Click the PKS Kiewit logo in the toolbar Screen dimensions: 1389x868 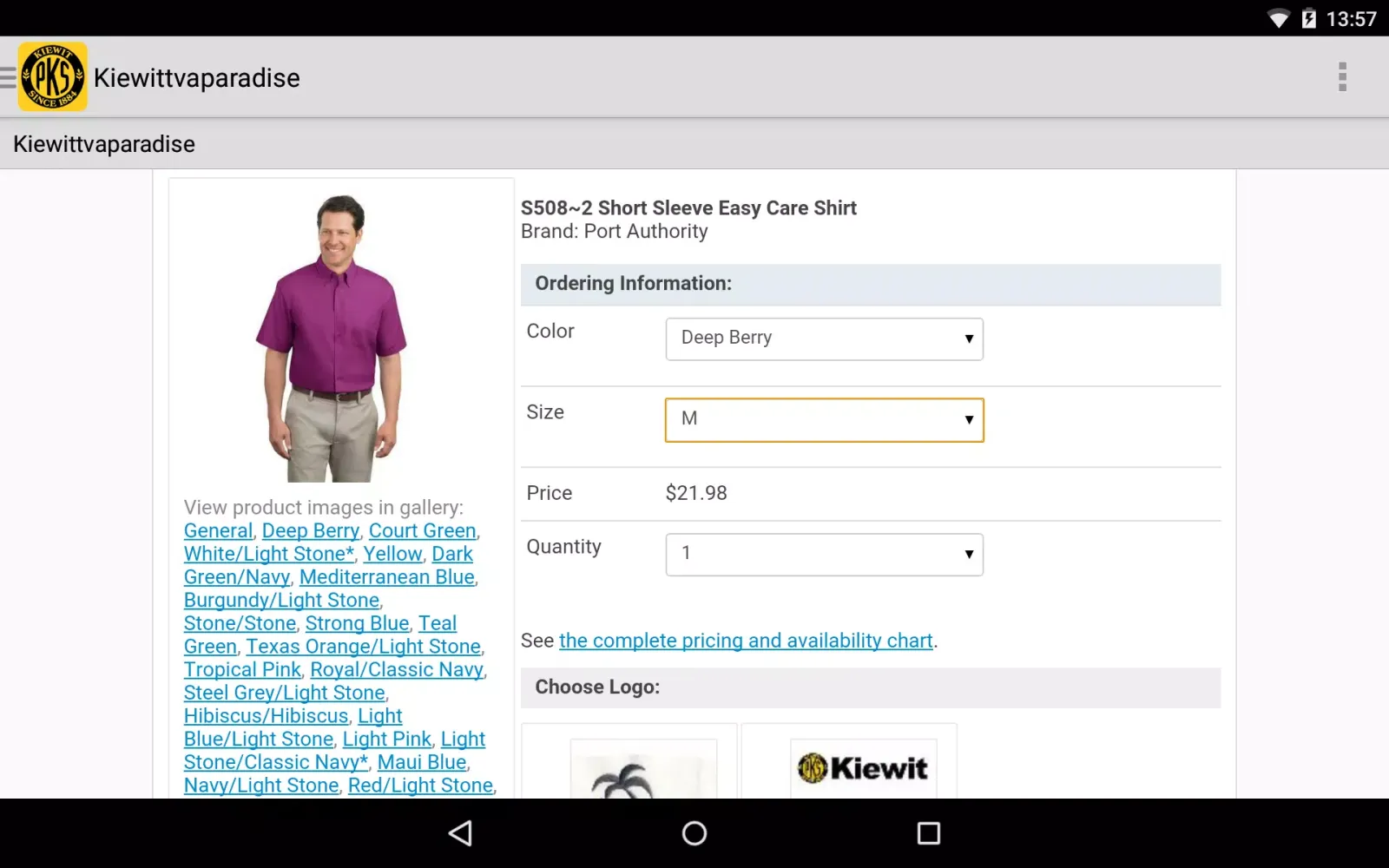pyautogui.click(x=52, y=76)
